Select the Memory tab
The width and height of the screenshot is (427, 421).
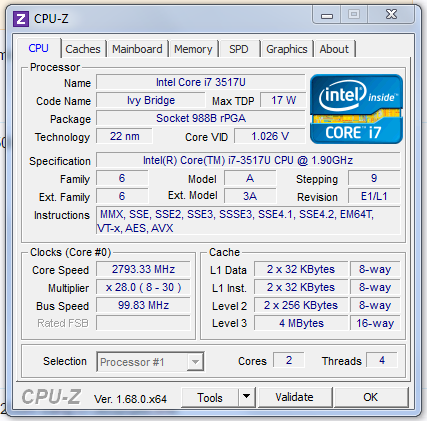pyautogui.click(x=193, y=49)
